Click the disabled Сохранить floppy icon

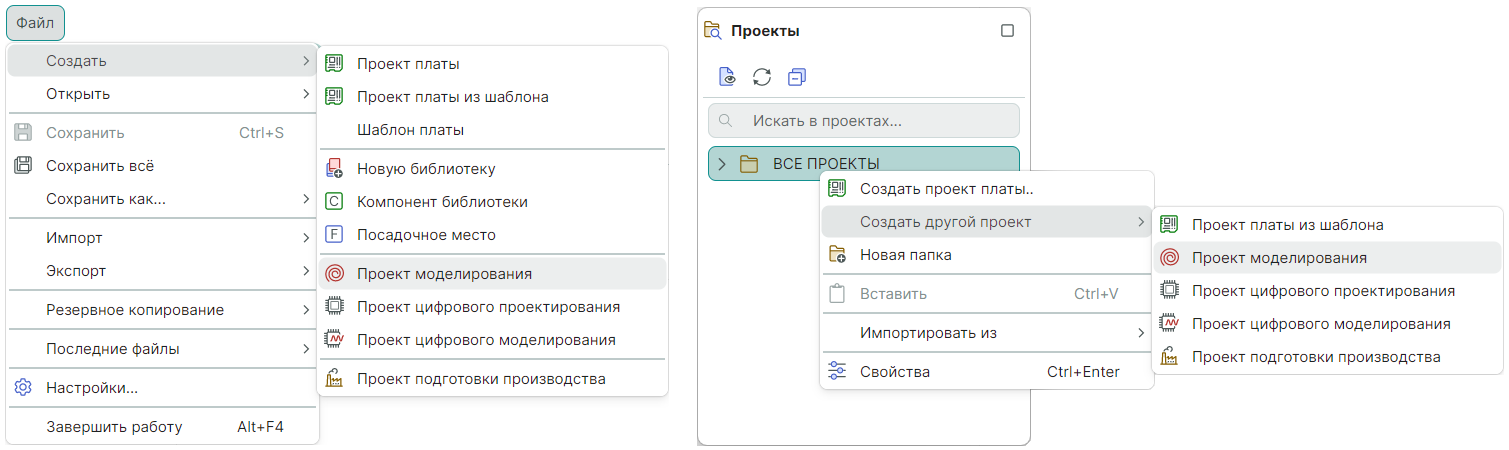point(23,132)
